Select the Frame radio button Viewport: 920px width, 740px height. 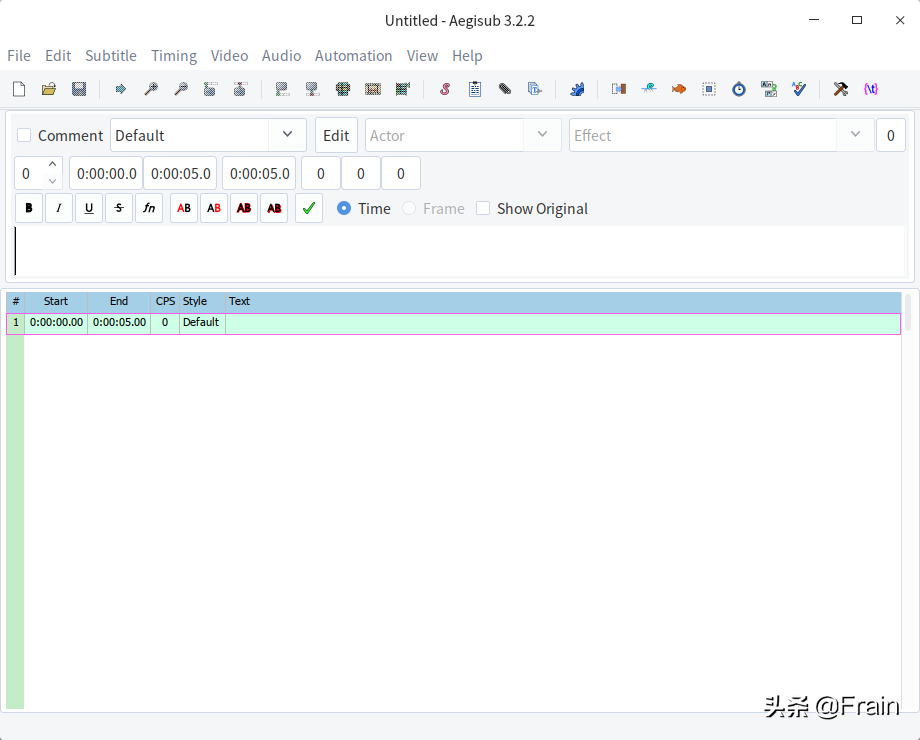[409, 208]
